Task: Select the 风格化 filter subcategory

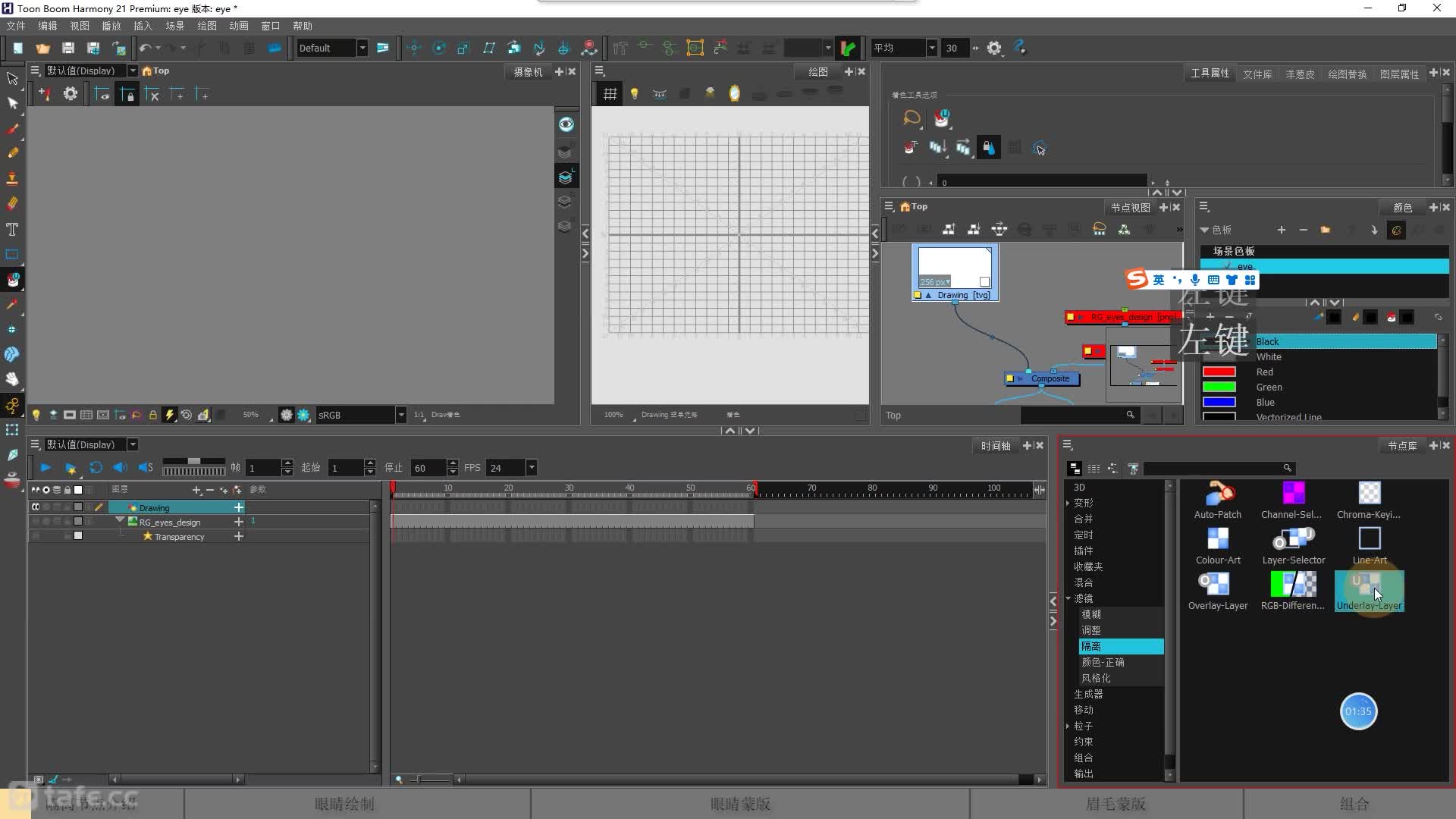Action: point(1121,678)
